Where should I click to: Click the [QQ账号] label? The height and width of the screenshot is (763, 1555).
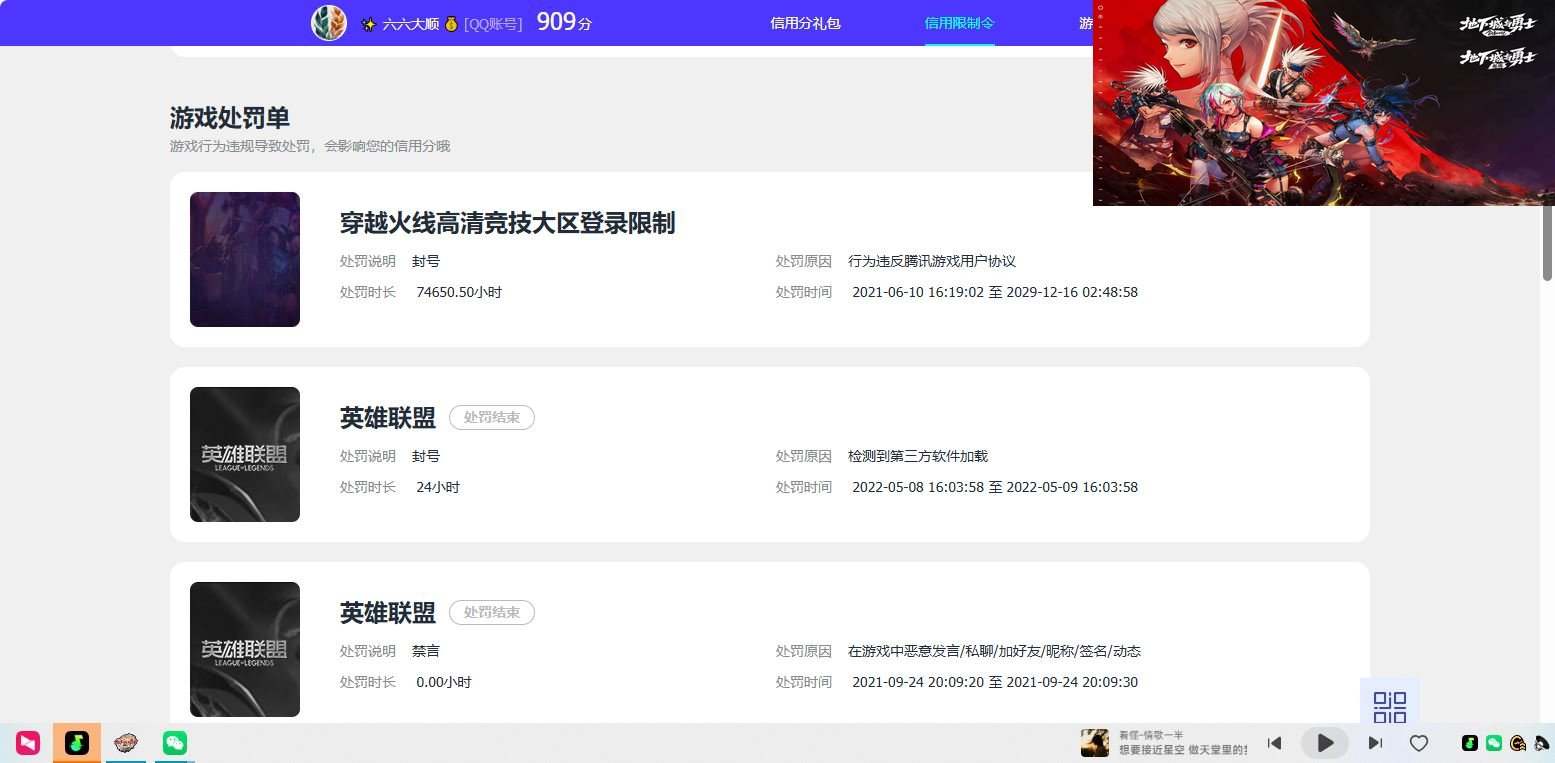click(493, 23)
